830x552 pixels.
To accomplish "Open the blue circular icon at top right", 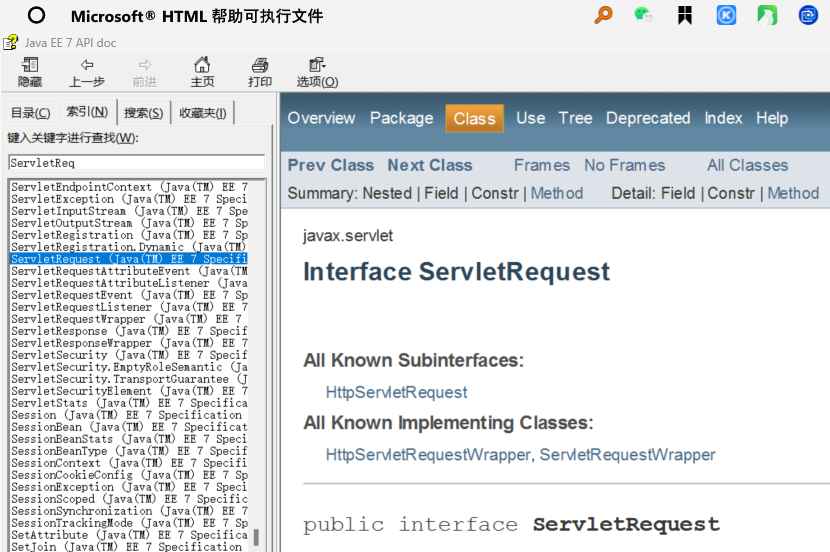I will pos(808,15).
